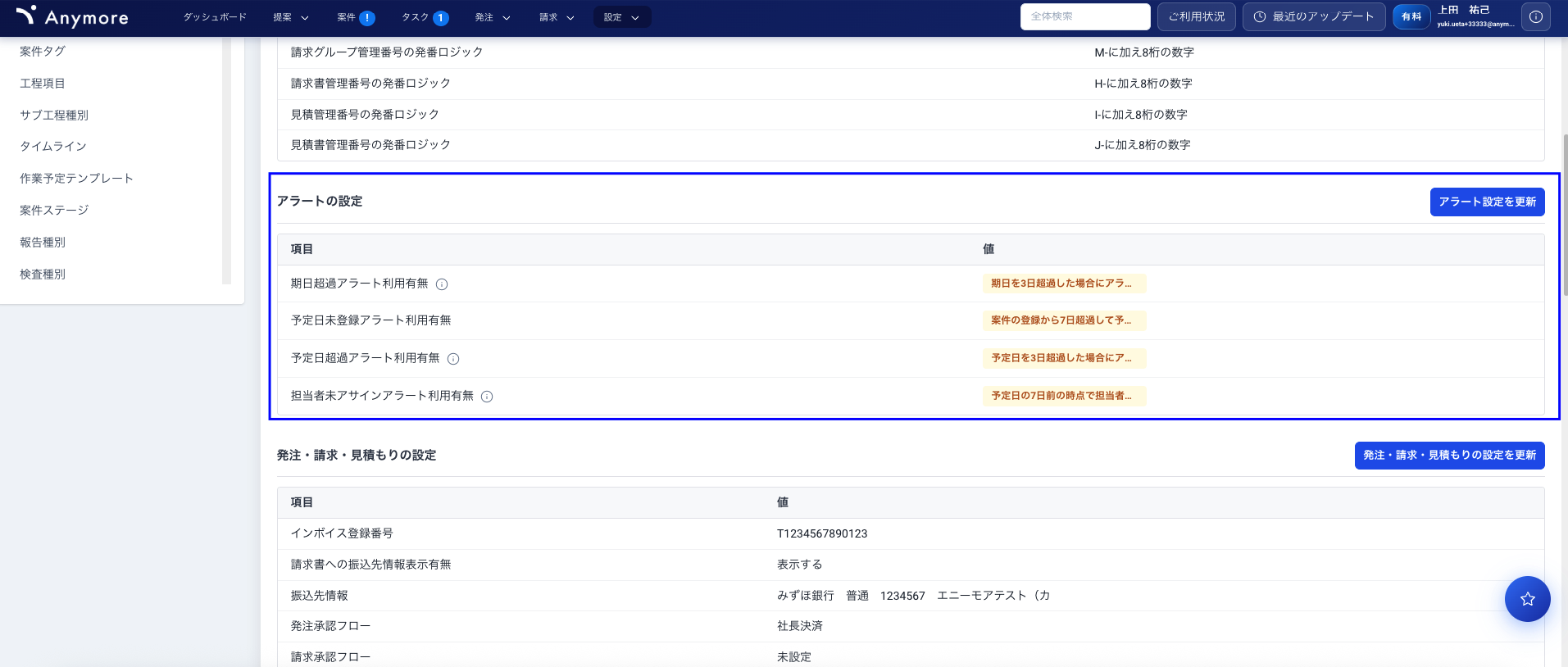Image resolution: width=1568 pixels, height=667 pixels.
Task: Click info icon beside 担当者未アサインアラート利用有無
Action: tap(487, 397)
